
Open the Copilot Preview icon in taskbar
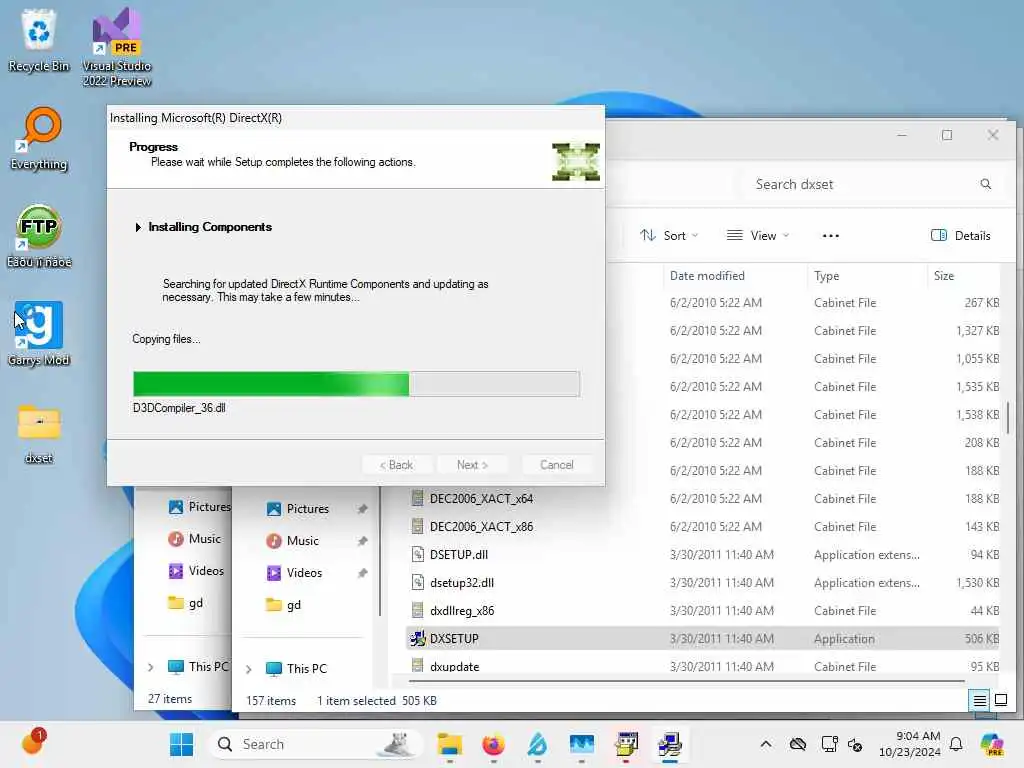993,744
